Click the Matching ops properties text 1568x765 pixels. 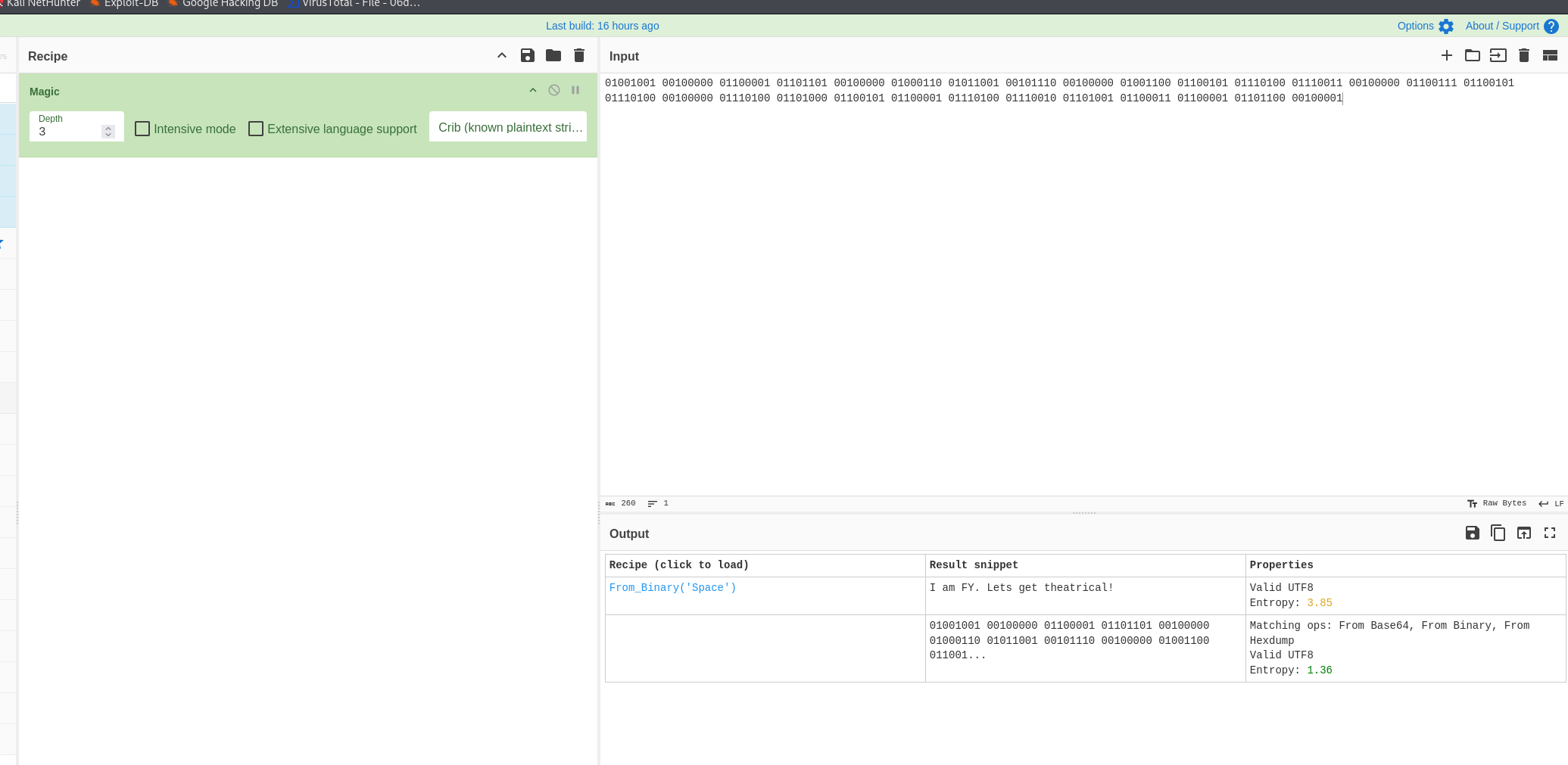click(1389, 633)
